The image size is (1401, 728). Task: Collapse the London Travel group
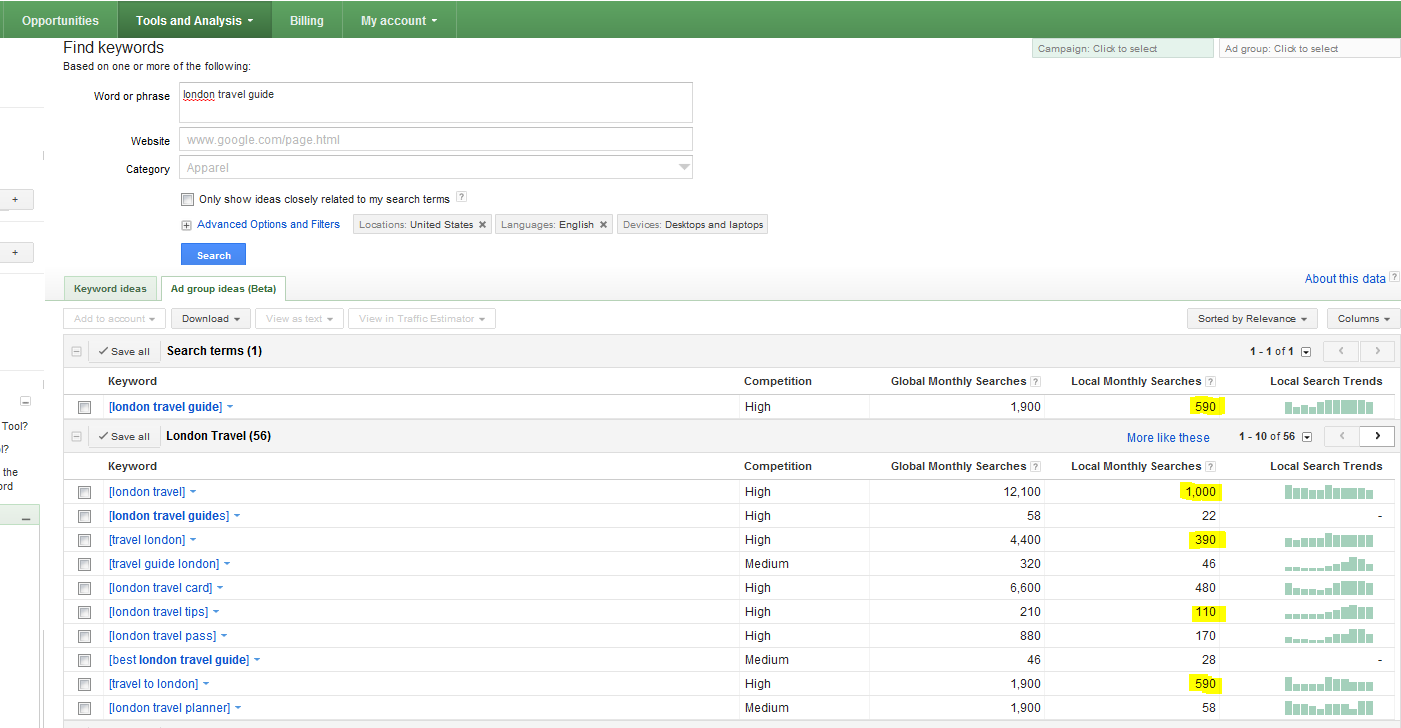tap(76, 437)
